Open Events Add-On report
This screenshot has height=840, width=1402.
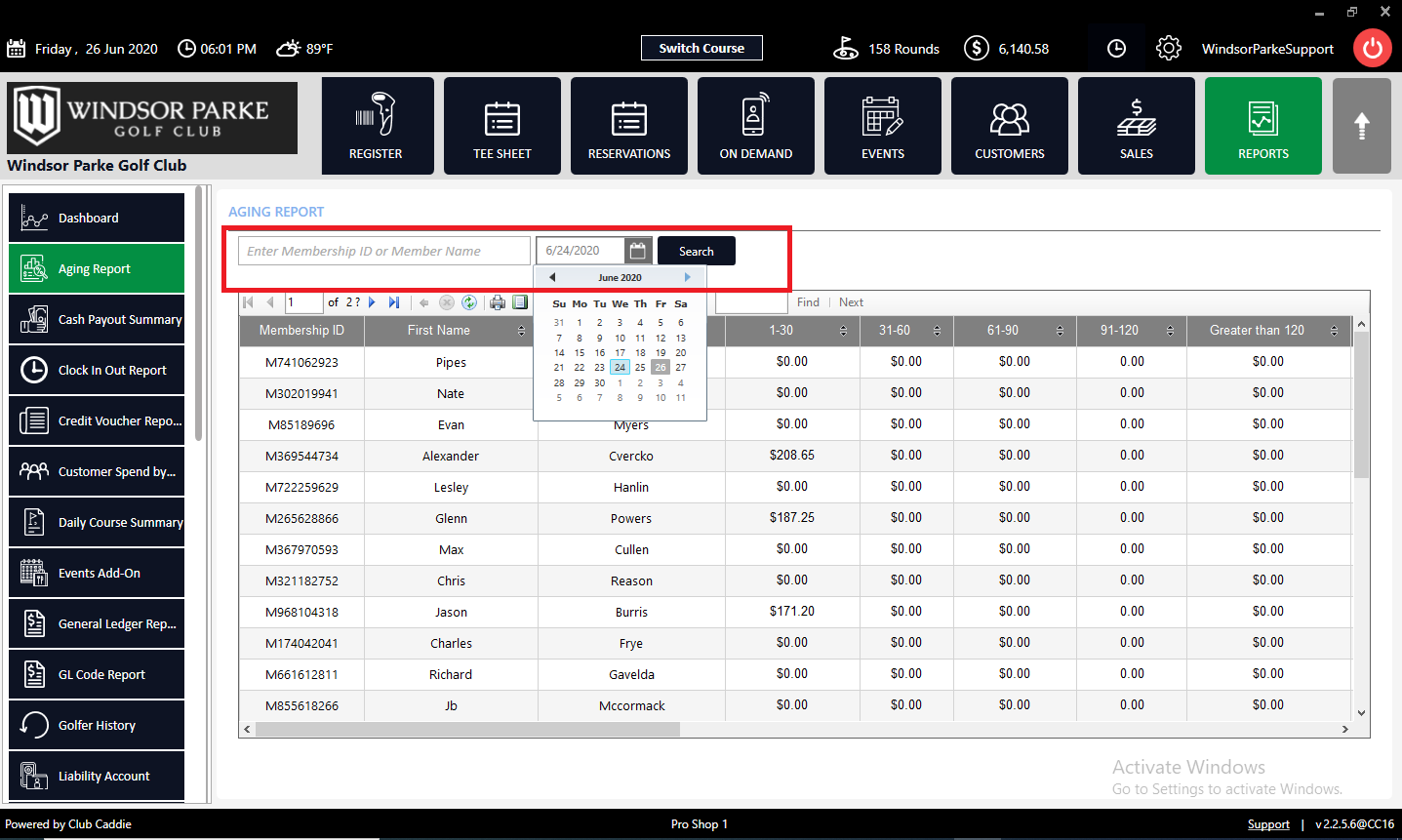tap(97, 573)
